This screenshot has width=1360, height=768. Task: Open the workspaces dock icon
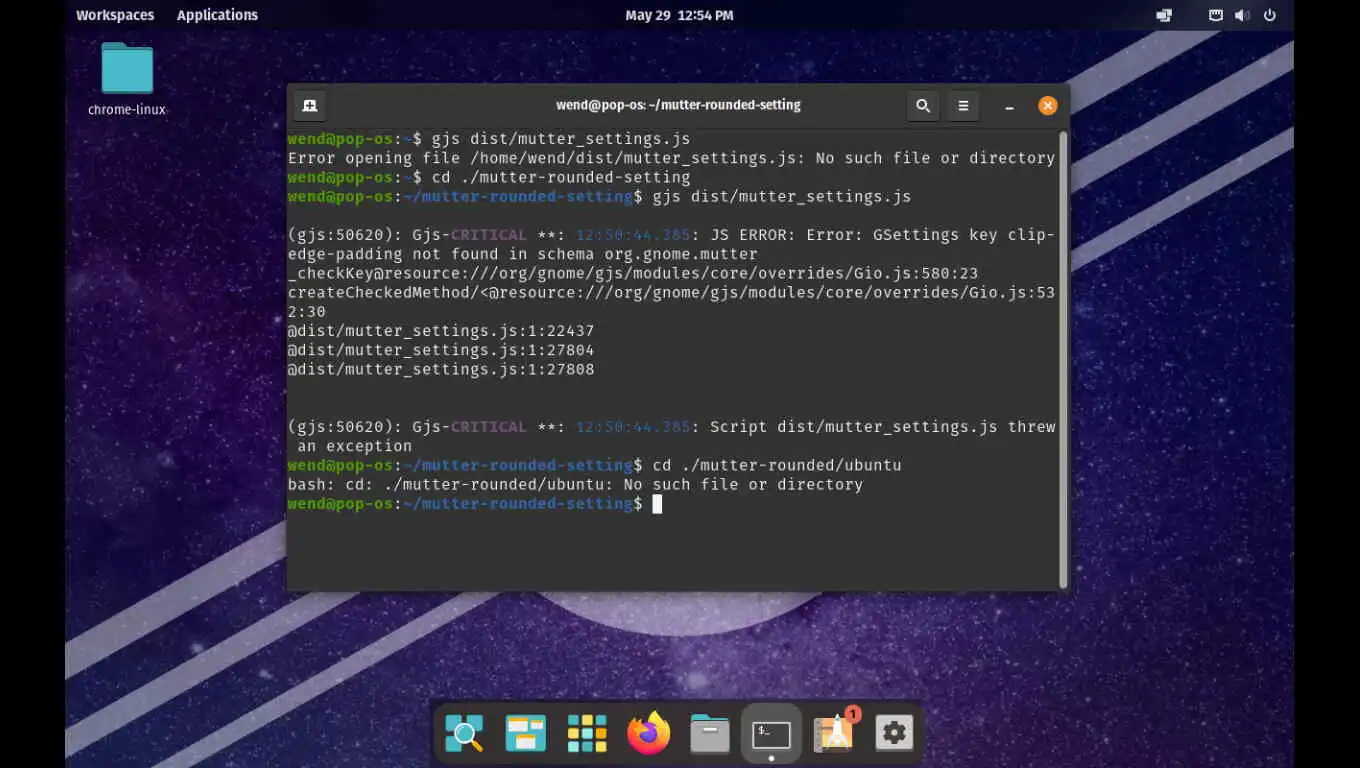tap(525, 734)
